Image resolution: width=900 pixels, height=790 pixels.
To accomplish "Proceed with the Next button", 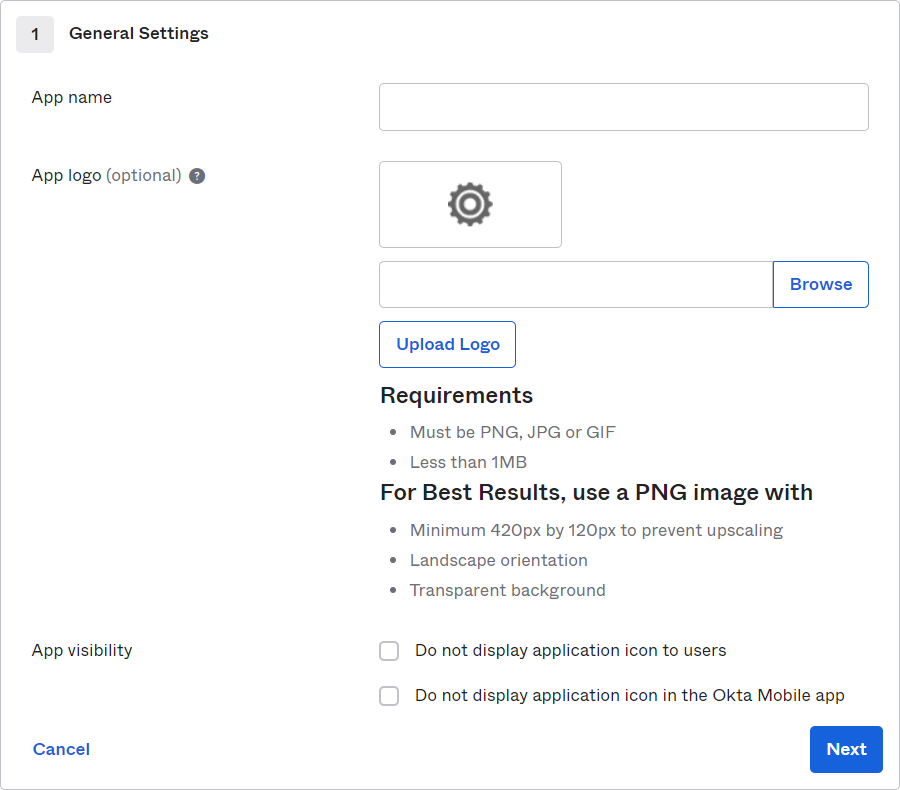I will [846, 749].
